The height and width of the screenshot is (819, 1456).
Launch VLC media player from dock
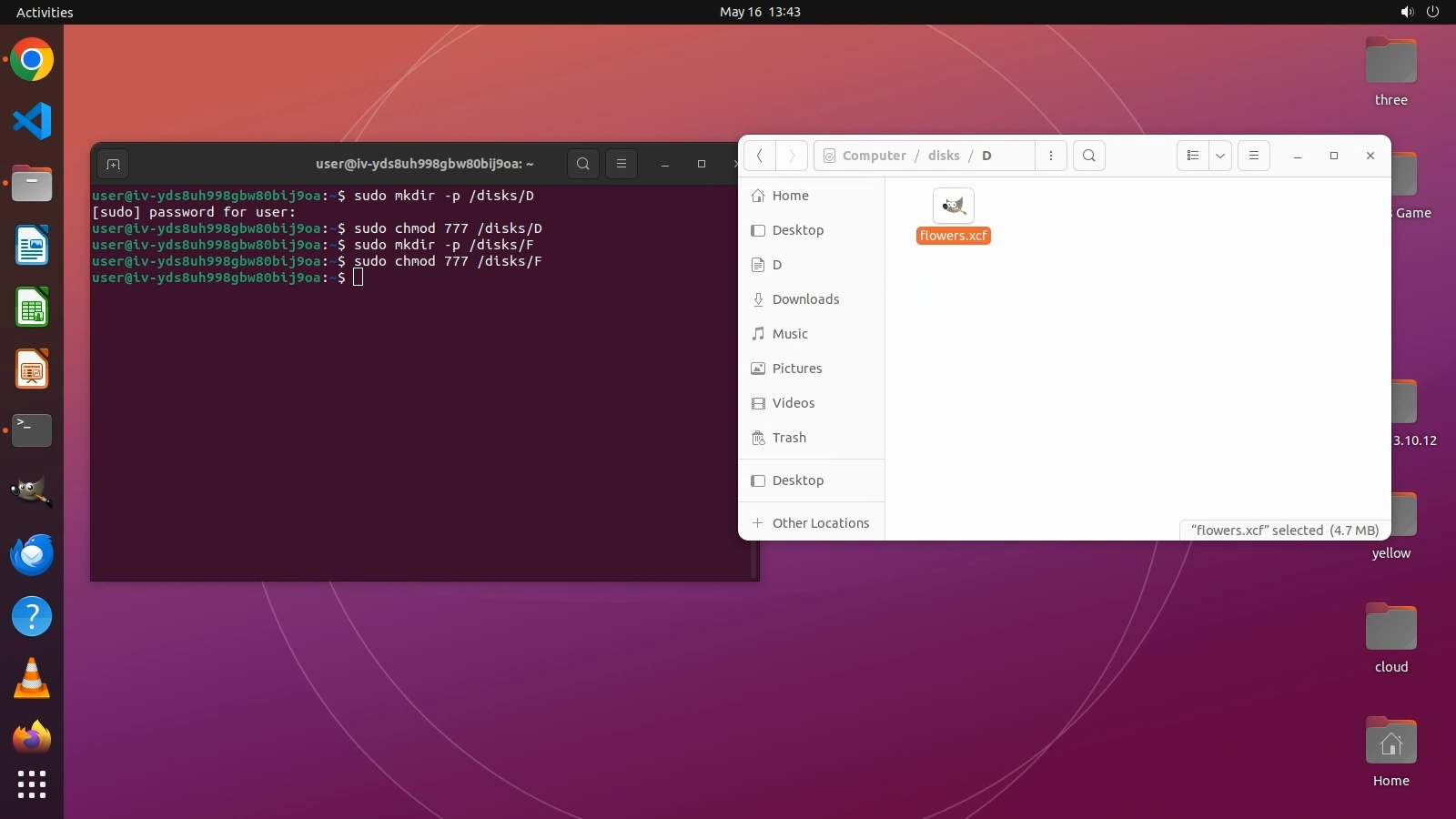pyautogui.click(x=32, y=678)
